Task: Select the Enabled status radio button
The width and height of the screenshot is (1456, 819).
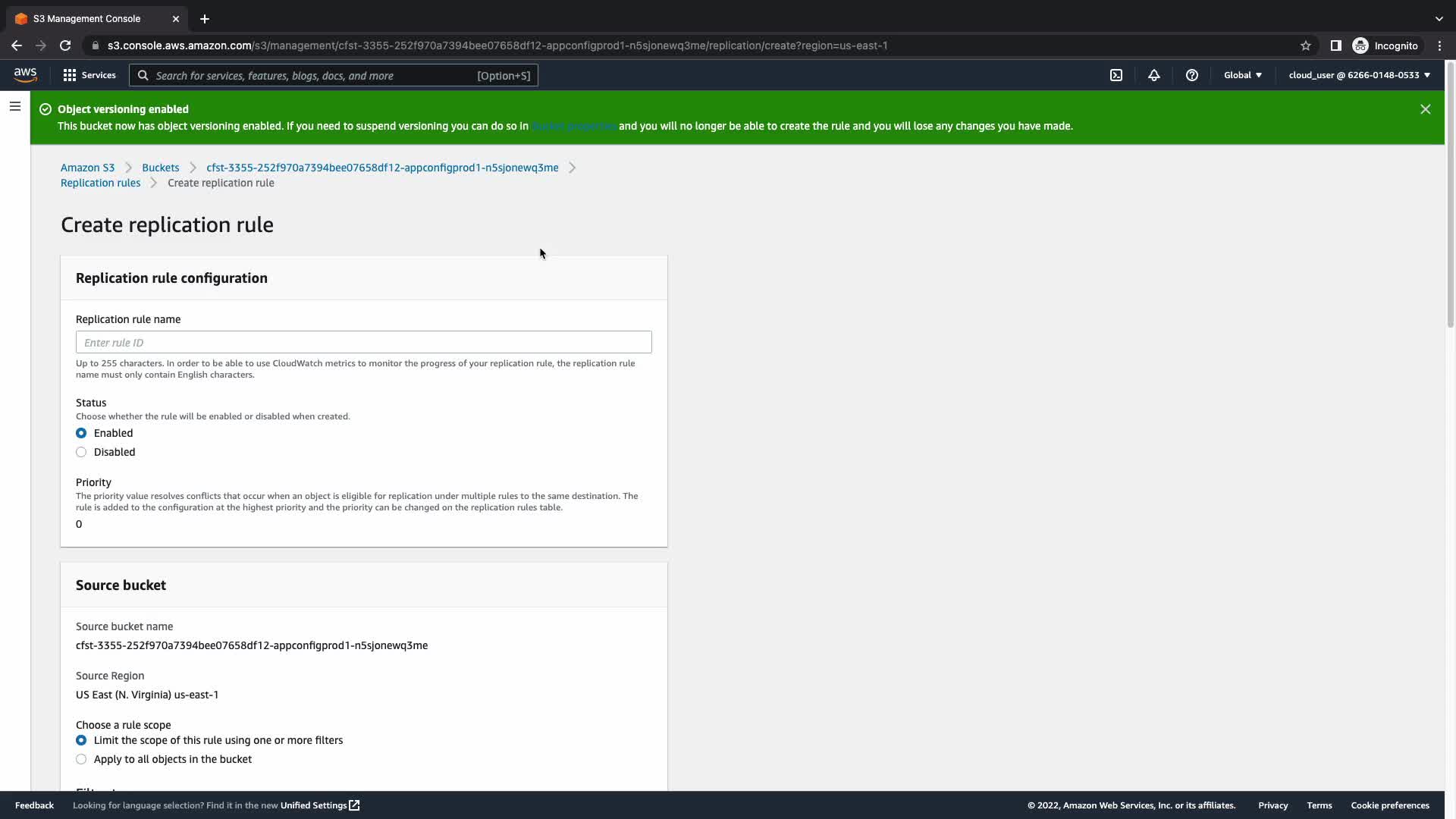Action: click(x=81, y=433)
